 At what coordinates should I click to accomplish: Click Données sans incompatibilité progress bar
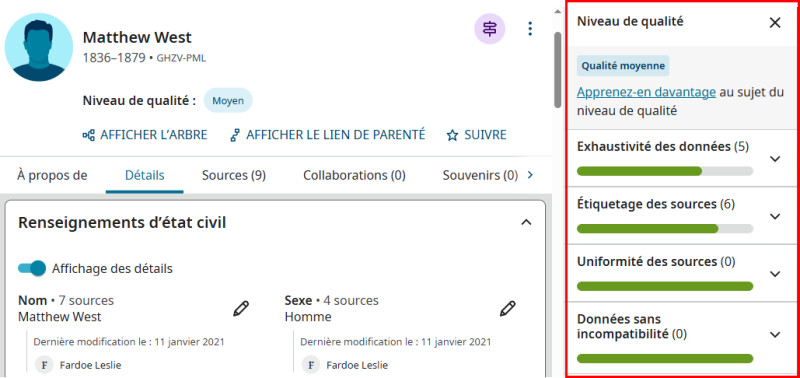(665, 359)
